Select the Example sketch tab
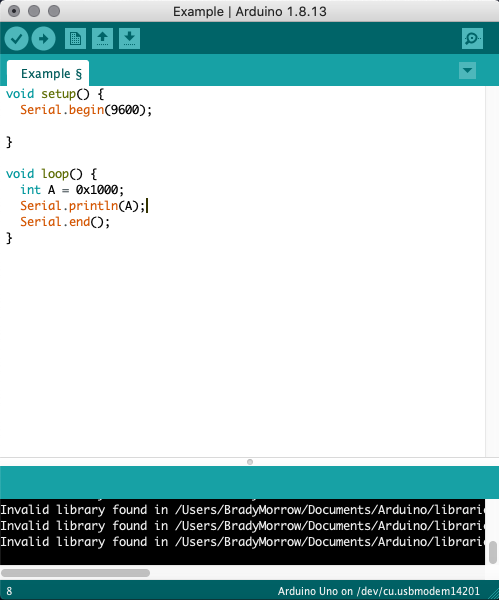The height and width of the screenshot is (600, 499). pos(48,73)
